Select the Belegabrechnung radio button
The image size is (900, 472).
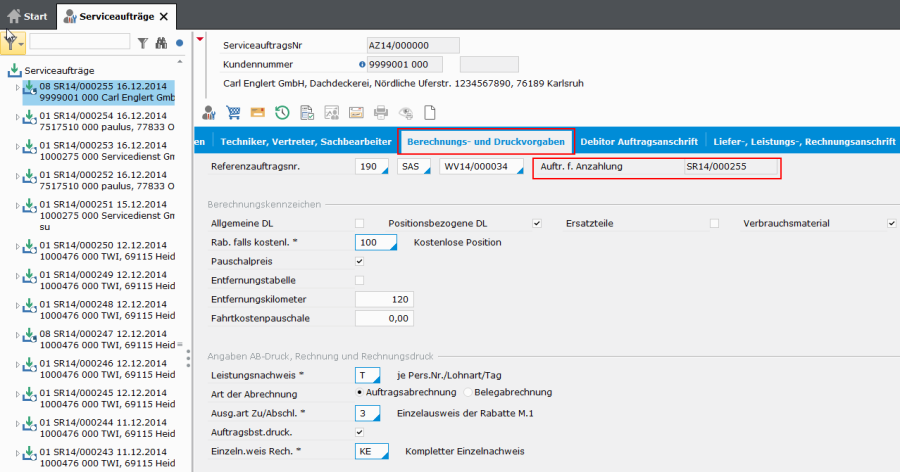pos(468,392)
